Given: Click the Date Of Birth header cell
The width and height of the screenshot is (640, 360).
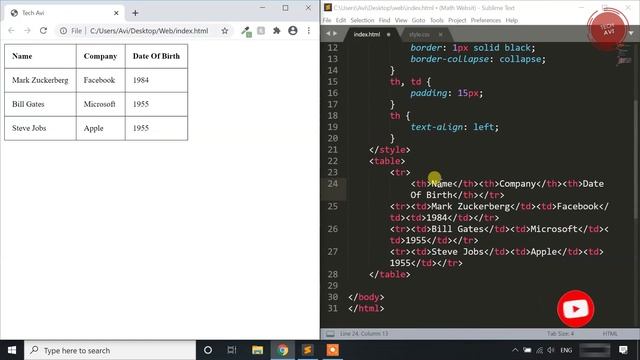Looking at the screenshot, I should click(x=156, y=56).
